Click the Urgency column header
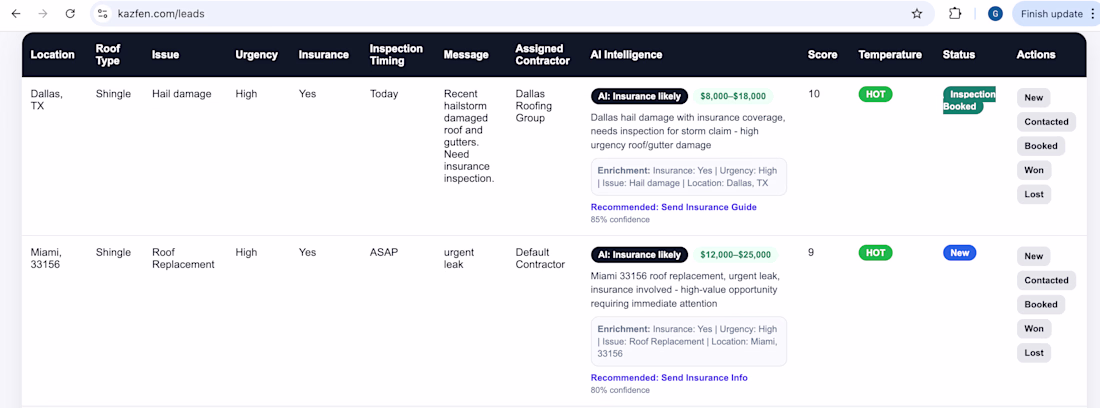 256,55
